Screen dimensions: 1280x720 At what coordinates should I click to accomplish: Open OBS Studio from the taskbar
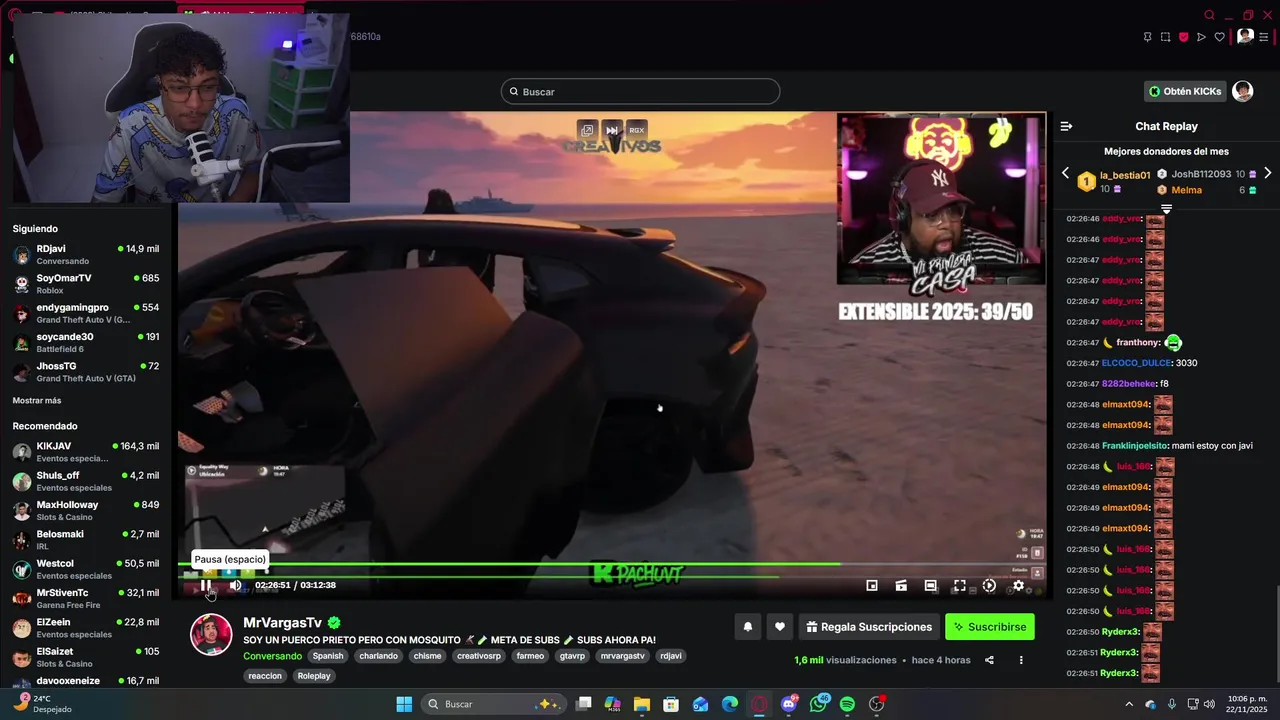(x=877, y=704)
